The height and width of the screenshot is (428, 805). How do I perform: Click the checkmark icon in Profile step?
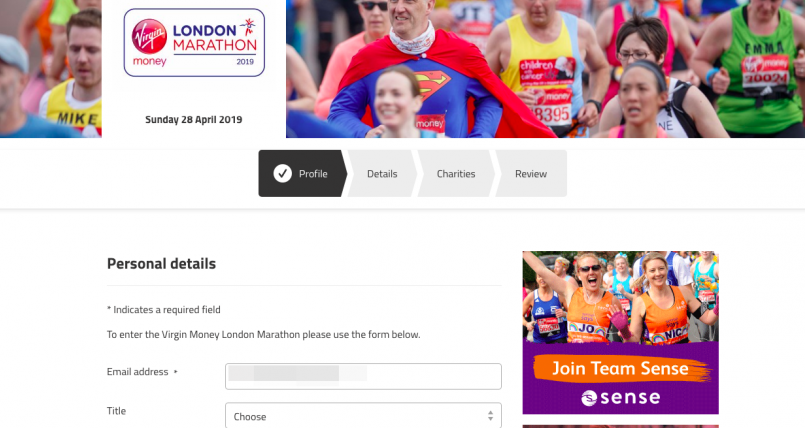[x=282, y=173]
